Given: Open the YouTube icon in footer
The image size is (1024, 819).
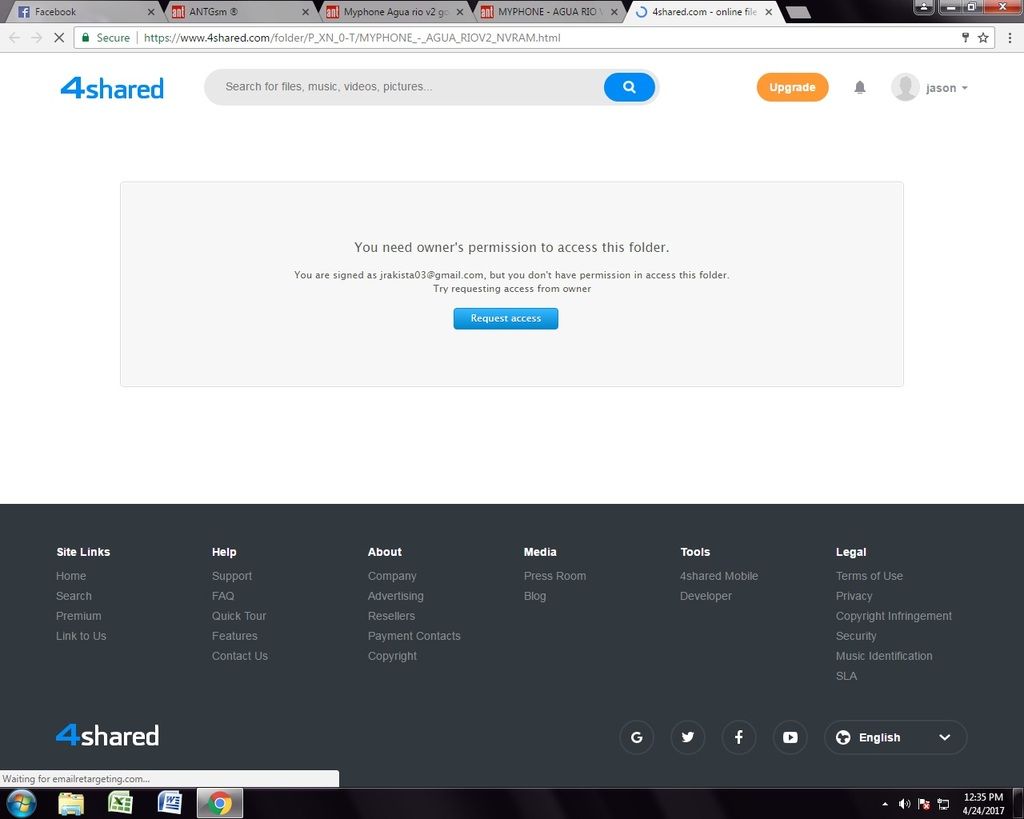Looking at the screenshot, I should [790, 738].
